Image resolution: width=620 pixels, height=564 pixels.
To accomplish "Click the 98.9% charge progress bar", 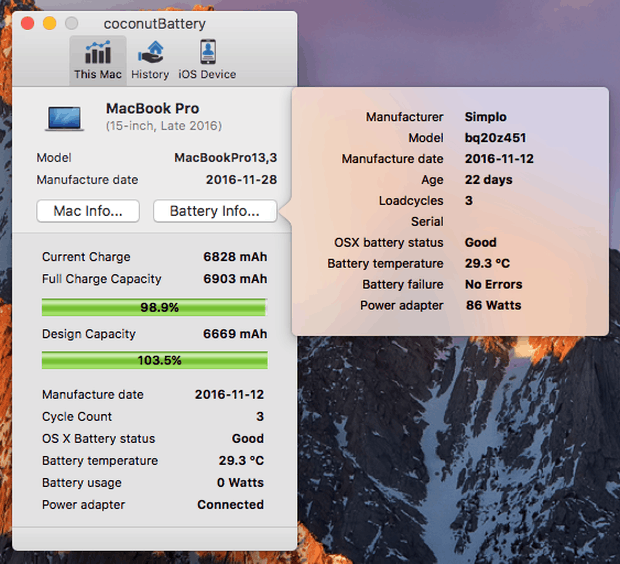I will pyautogui.click(x=154, y=307).
